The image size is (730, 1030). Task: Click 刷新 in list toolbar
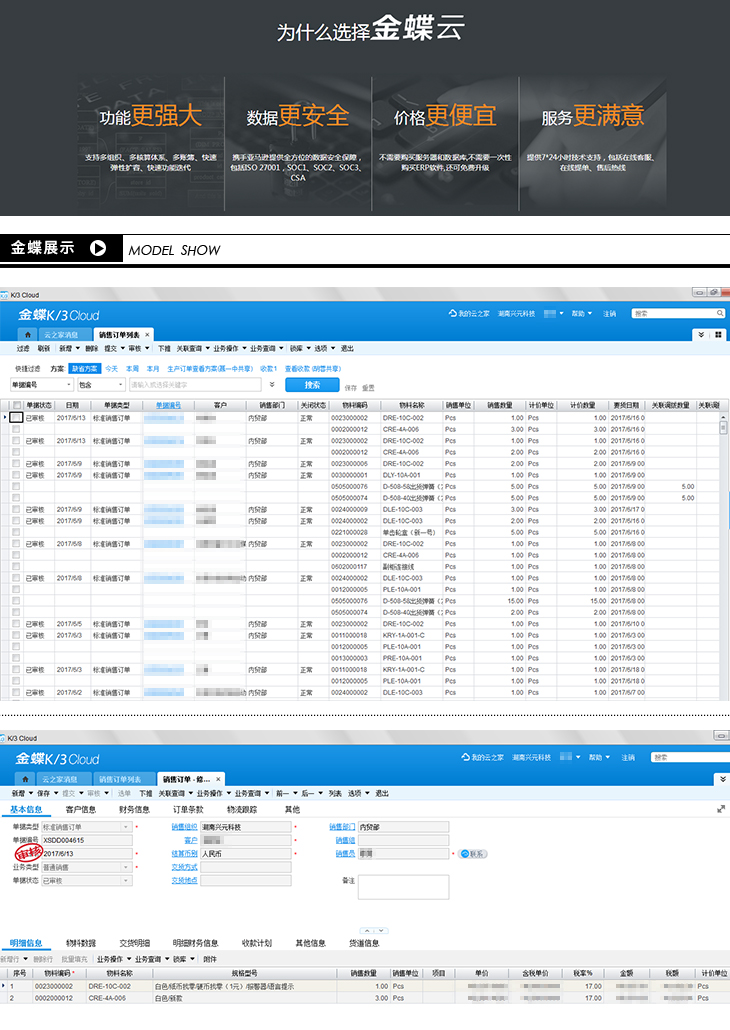[x=43, y=348]
